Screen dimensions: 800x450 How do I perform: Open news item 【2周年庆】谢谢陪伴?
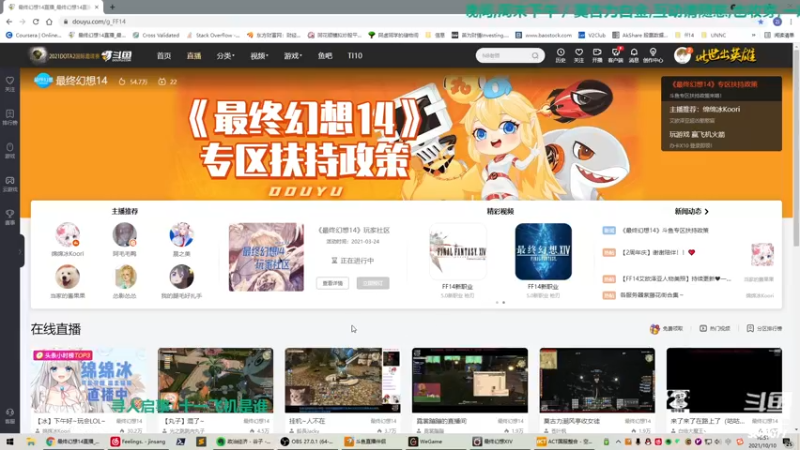tap(656, 252)
